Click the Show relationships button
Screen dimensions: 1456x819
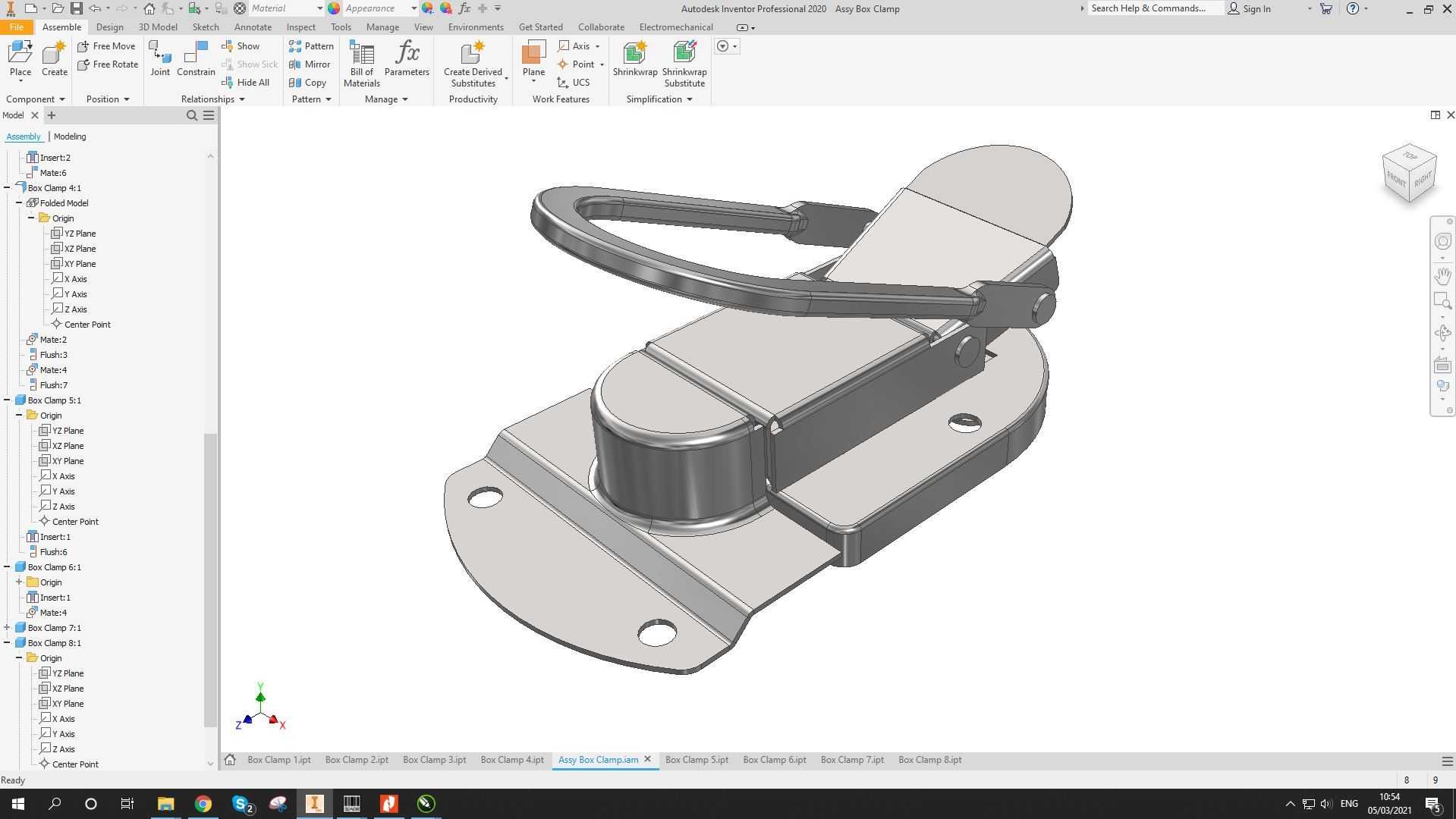pyautogui.click(x=241, y=46)
